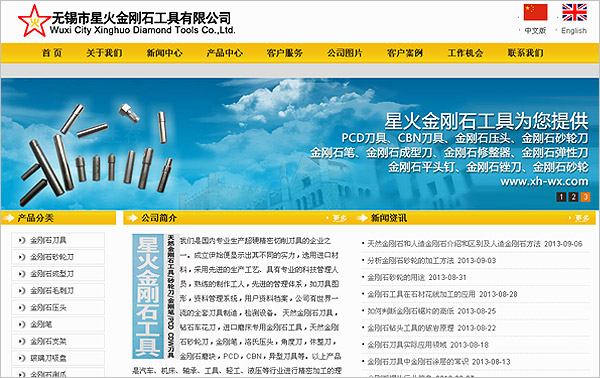This screenshot has width=600, height=378.
Task: Click the red star company logo
Action: (34, 21)
